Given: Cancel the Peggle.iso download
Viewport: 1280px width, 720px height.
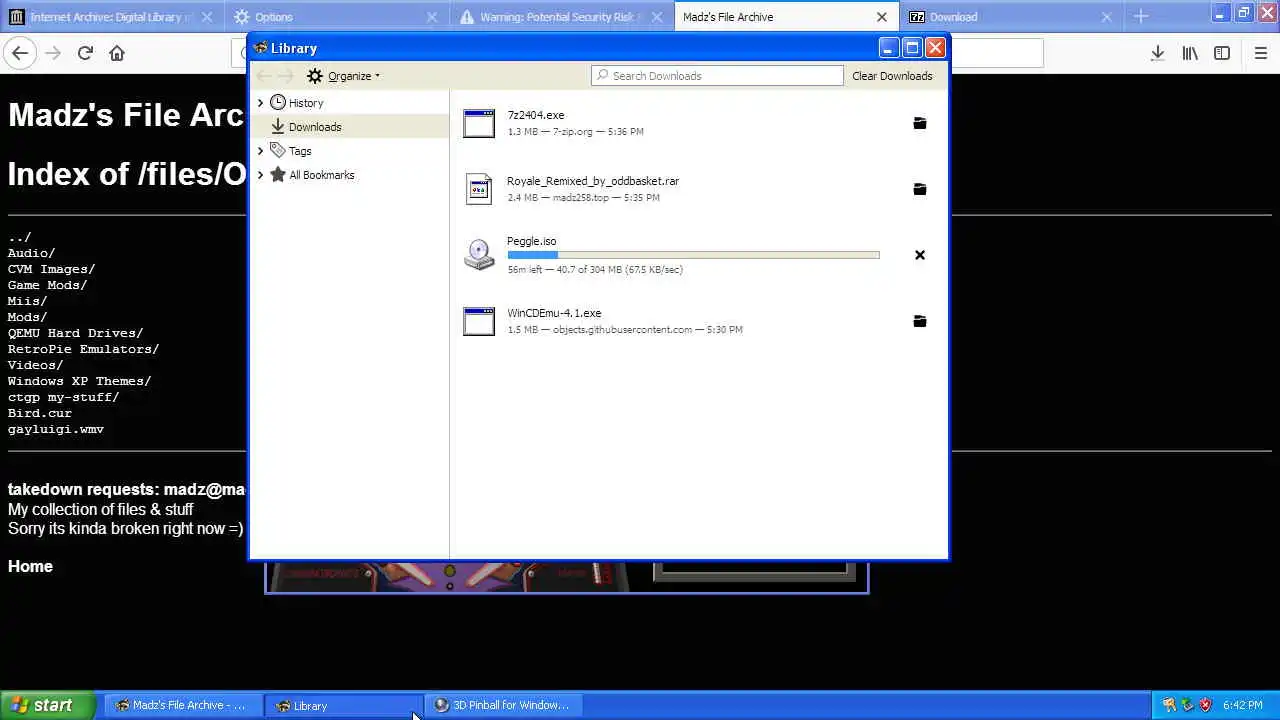Looking at the screenshot, I should coord(920,255).
